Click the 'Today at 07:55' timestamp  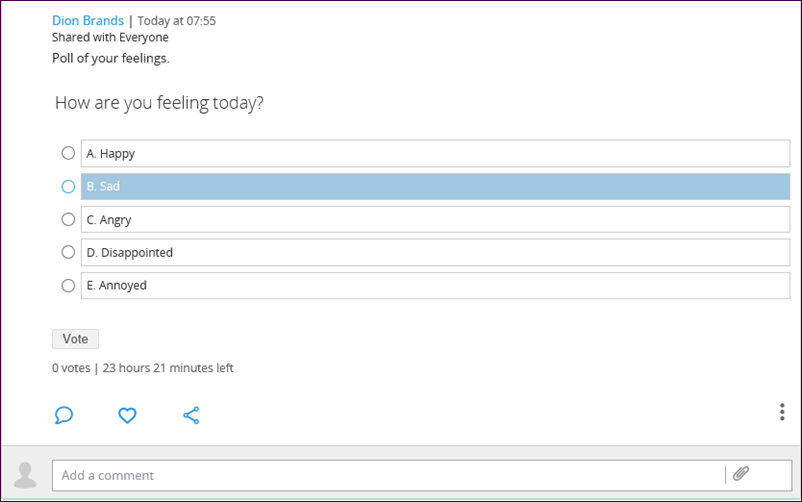click(176, 21)
